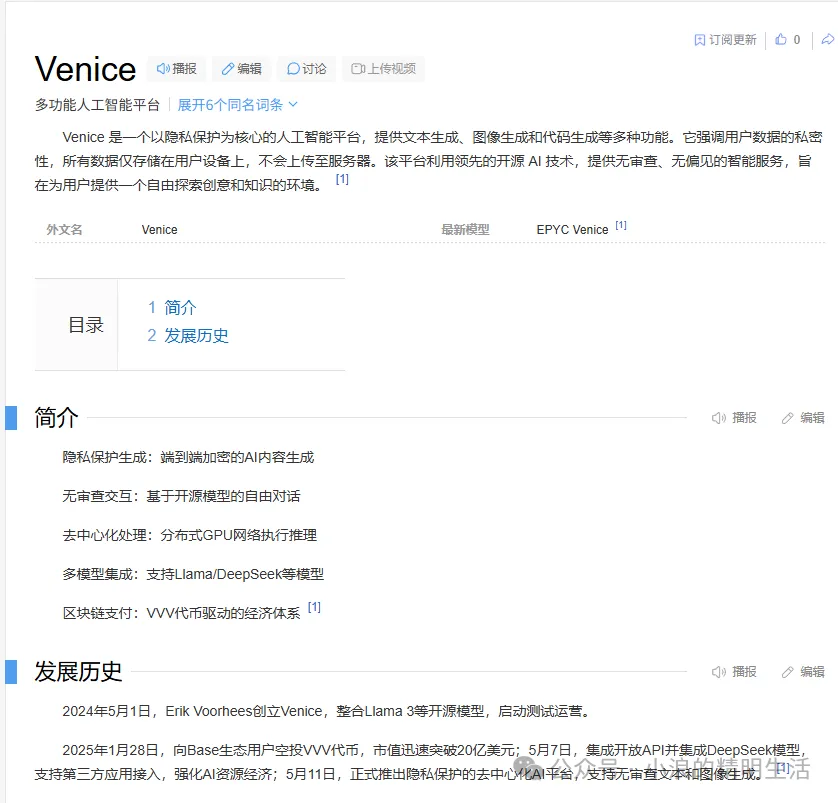Click the EPYC Venice value

[572, 230]
